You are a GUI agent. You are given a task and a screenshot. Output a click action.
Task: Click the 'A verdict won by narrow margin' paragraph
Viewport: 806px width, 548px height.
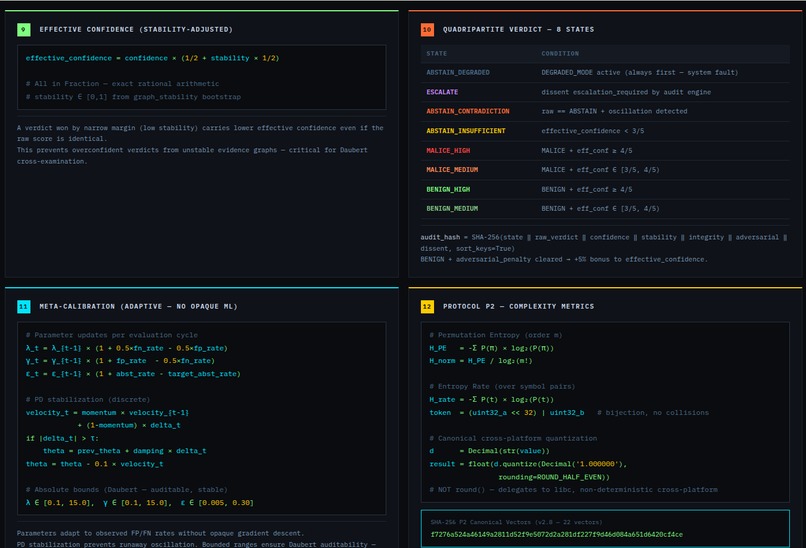pos(200,133)
